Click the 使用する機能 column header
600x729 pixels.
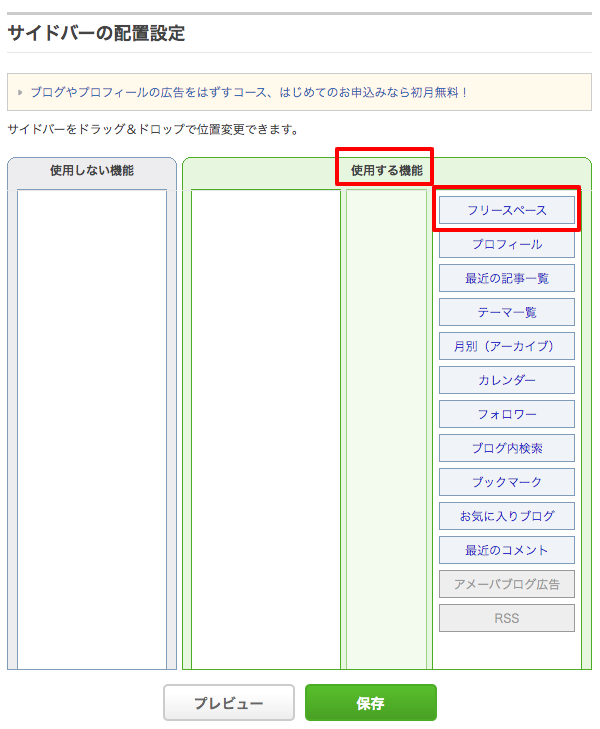coord(387,171)
